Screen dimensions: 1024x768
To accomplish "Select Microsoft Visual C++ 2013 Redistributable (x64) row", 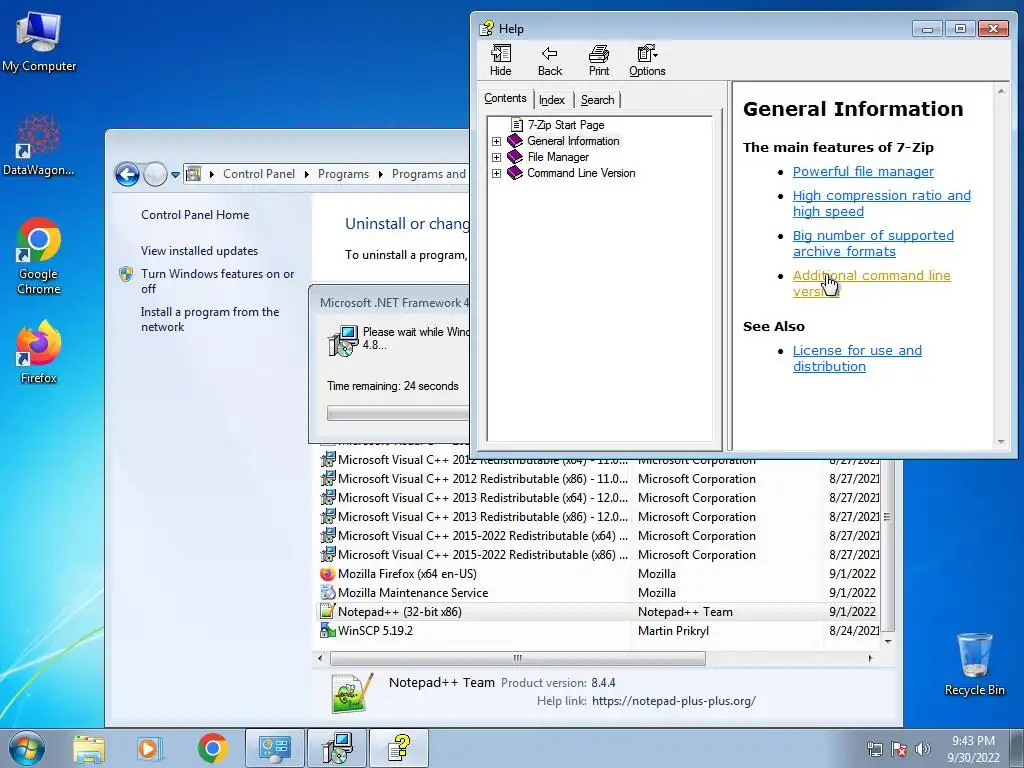I will 599,498.
